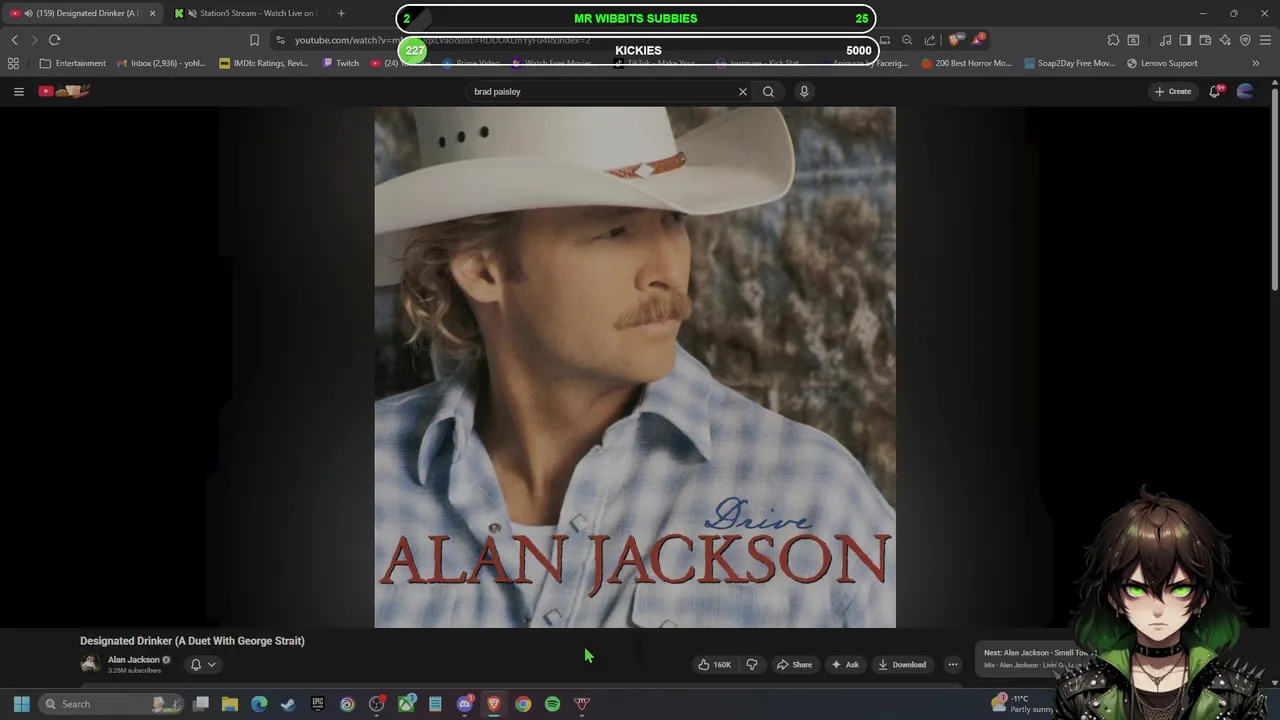Open more actions three-dot menu
Viewport: 1280px width, 720px height.
pos(953,664)
